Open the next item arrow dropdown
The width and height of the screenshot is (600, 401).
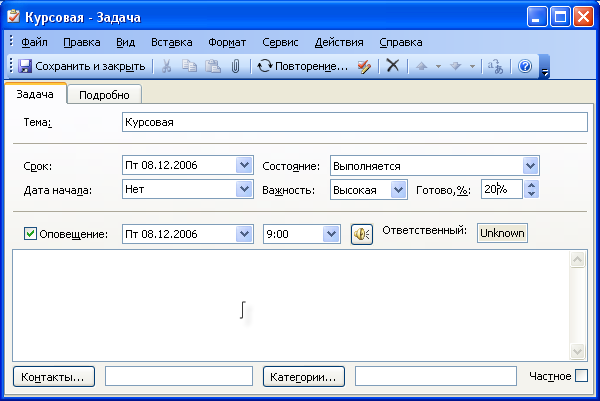coord(472,67)
